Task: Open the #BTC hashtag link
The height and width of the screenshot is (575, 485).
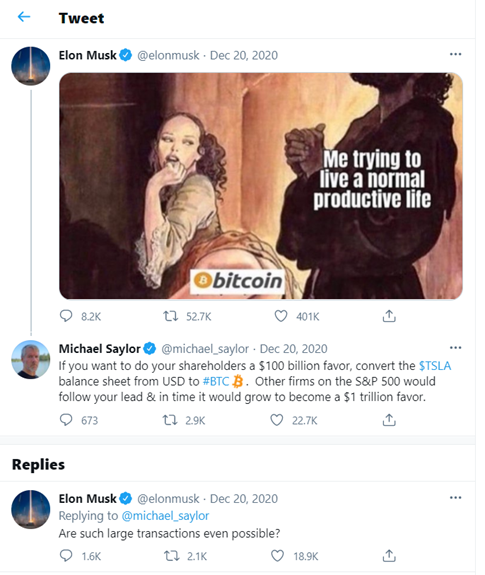Action: pos(216,381)
